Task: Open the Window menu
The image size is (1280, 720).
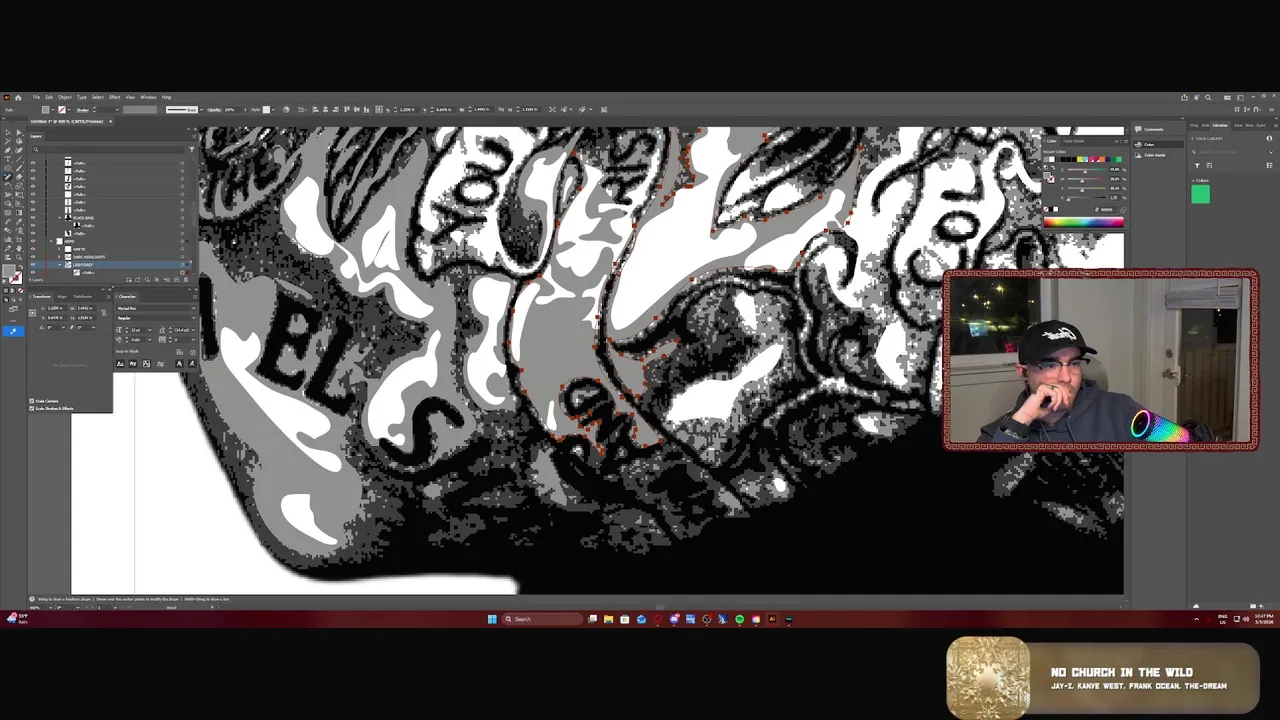Action: (x=148, y=97)
